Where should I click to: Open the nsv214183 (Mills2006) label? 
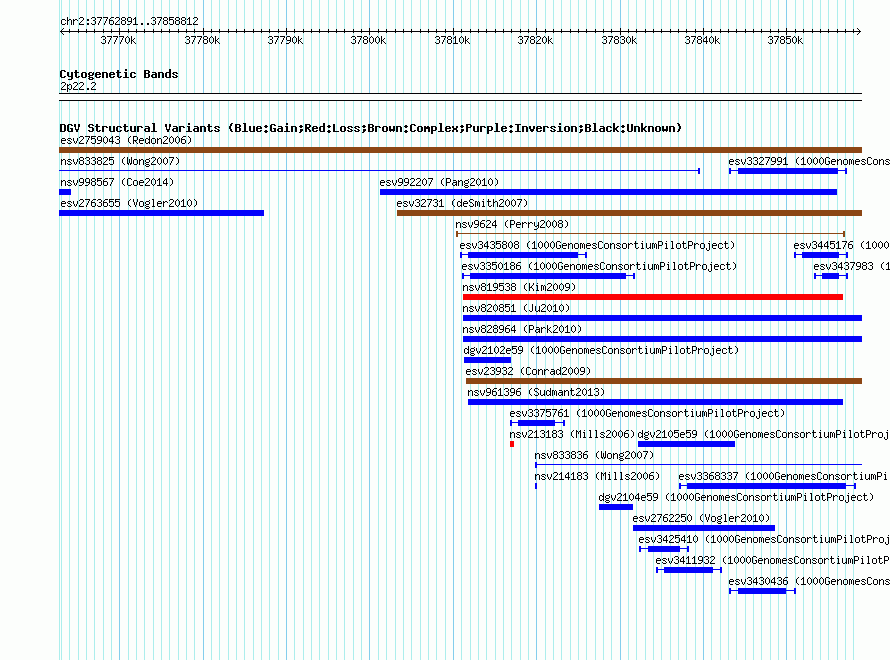[597, 476]
